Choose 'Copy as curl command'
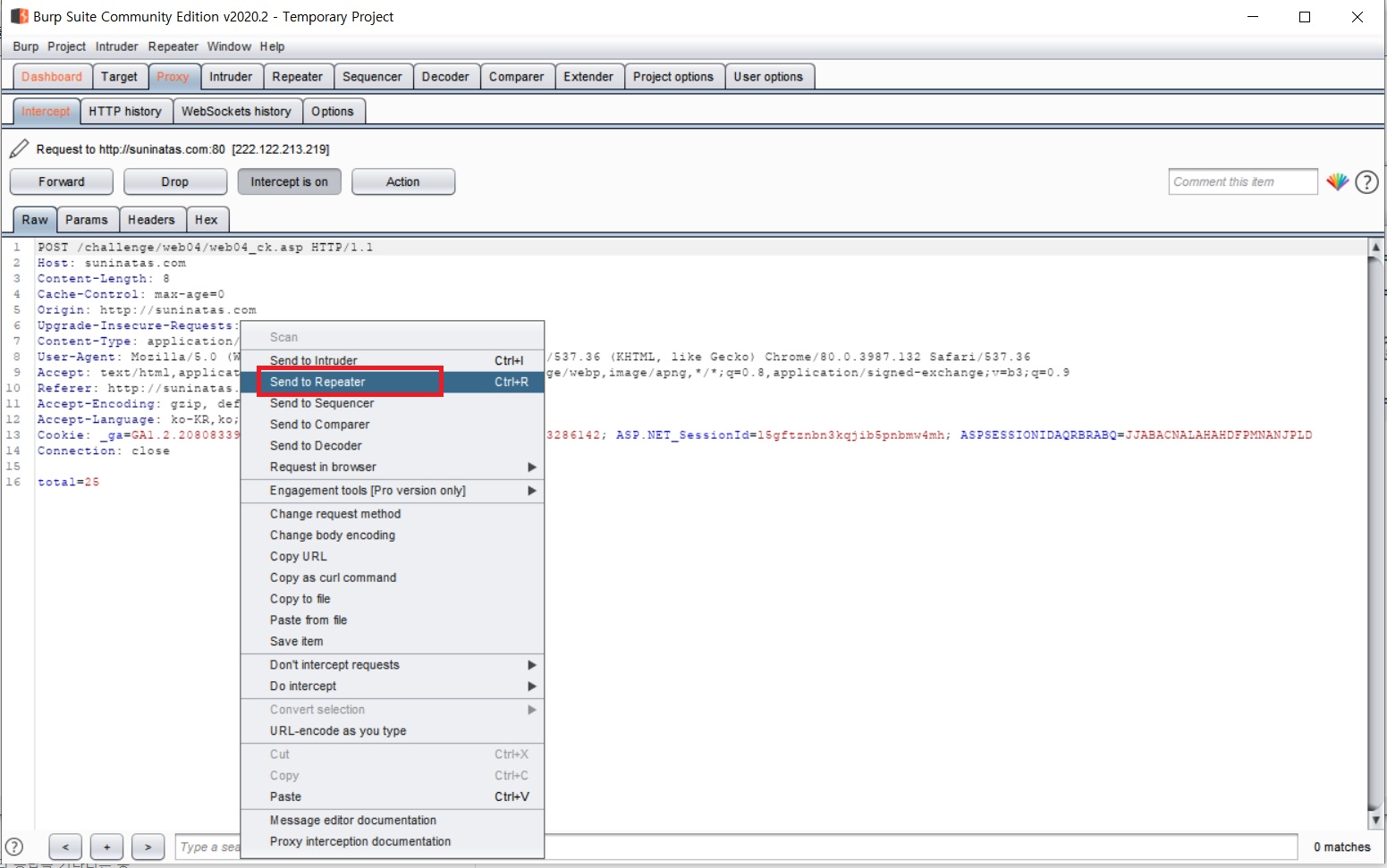 click(x=393, y=577)
